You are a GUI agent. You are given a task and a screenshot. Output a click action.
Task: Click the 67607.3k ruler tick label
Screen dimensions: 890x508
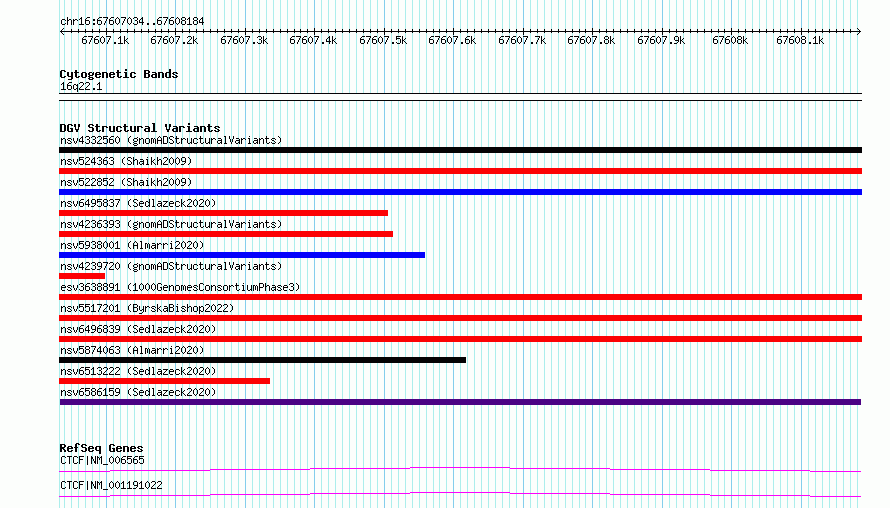(244, 40)
